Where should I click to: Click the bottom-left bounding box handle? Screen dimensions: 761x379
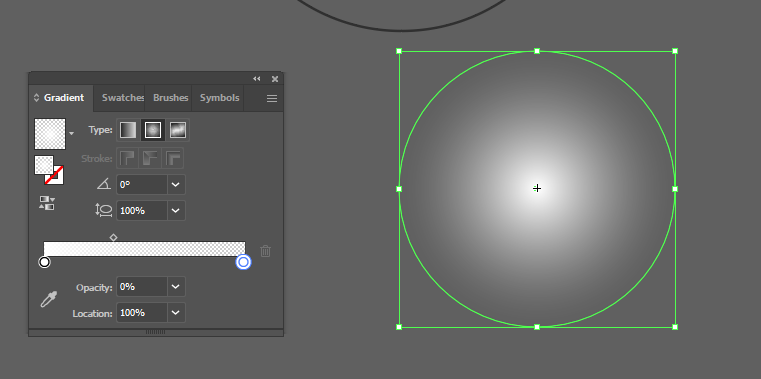pyautogui.click(x=399, y=327)
